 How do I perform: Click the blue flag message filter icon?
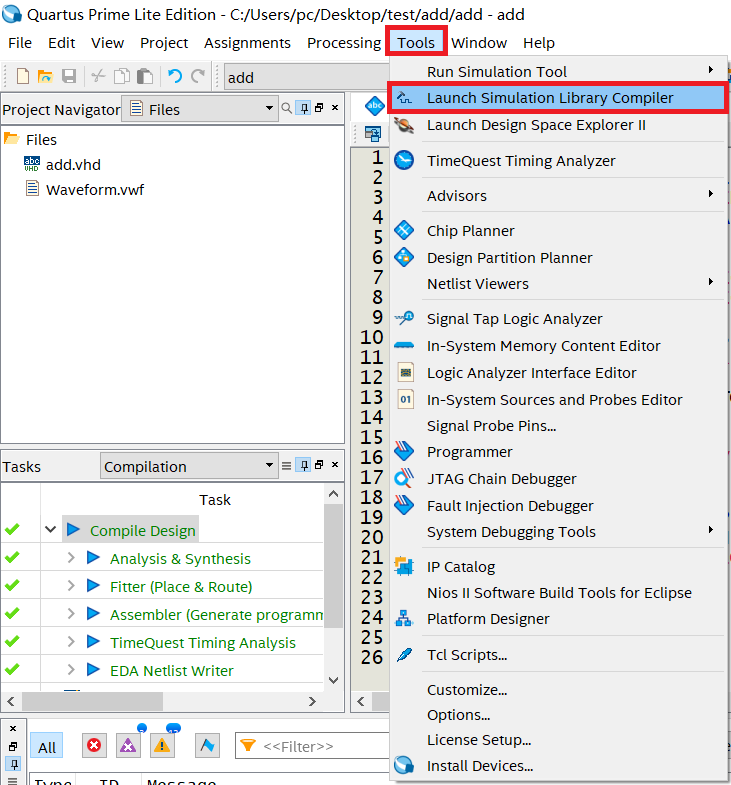pos(207,746)
